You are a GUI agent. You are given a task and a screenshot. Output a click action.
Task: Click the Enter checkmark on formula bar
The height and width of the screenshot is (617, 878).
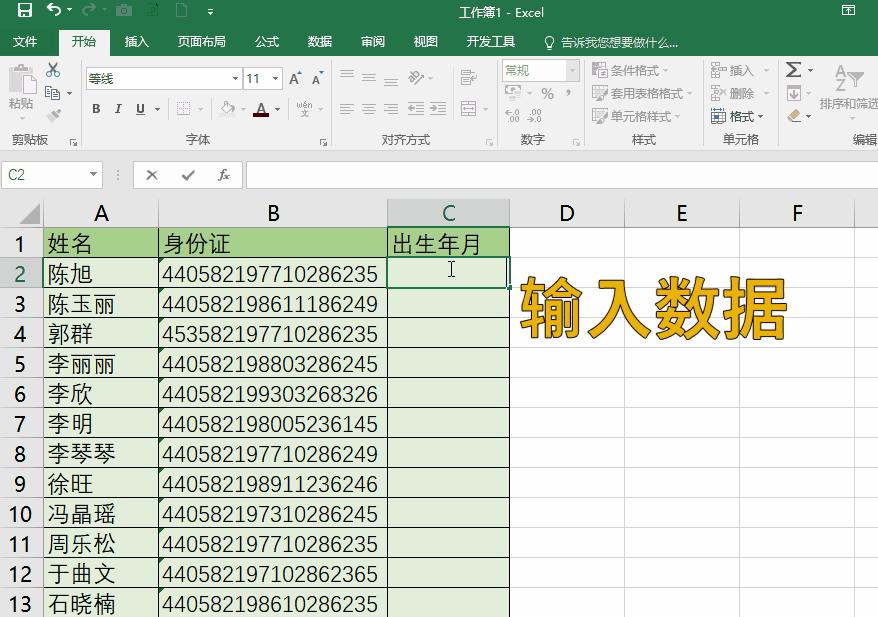point(186,174)
